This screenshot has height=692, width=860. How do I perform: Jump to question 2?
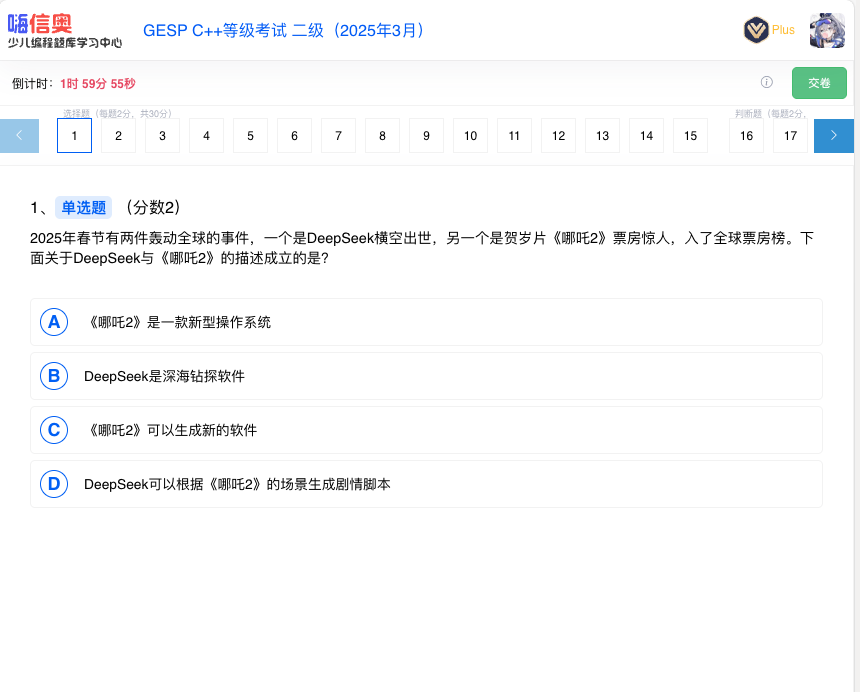(x=118, y=135)
